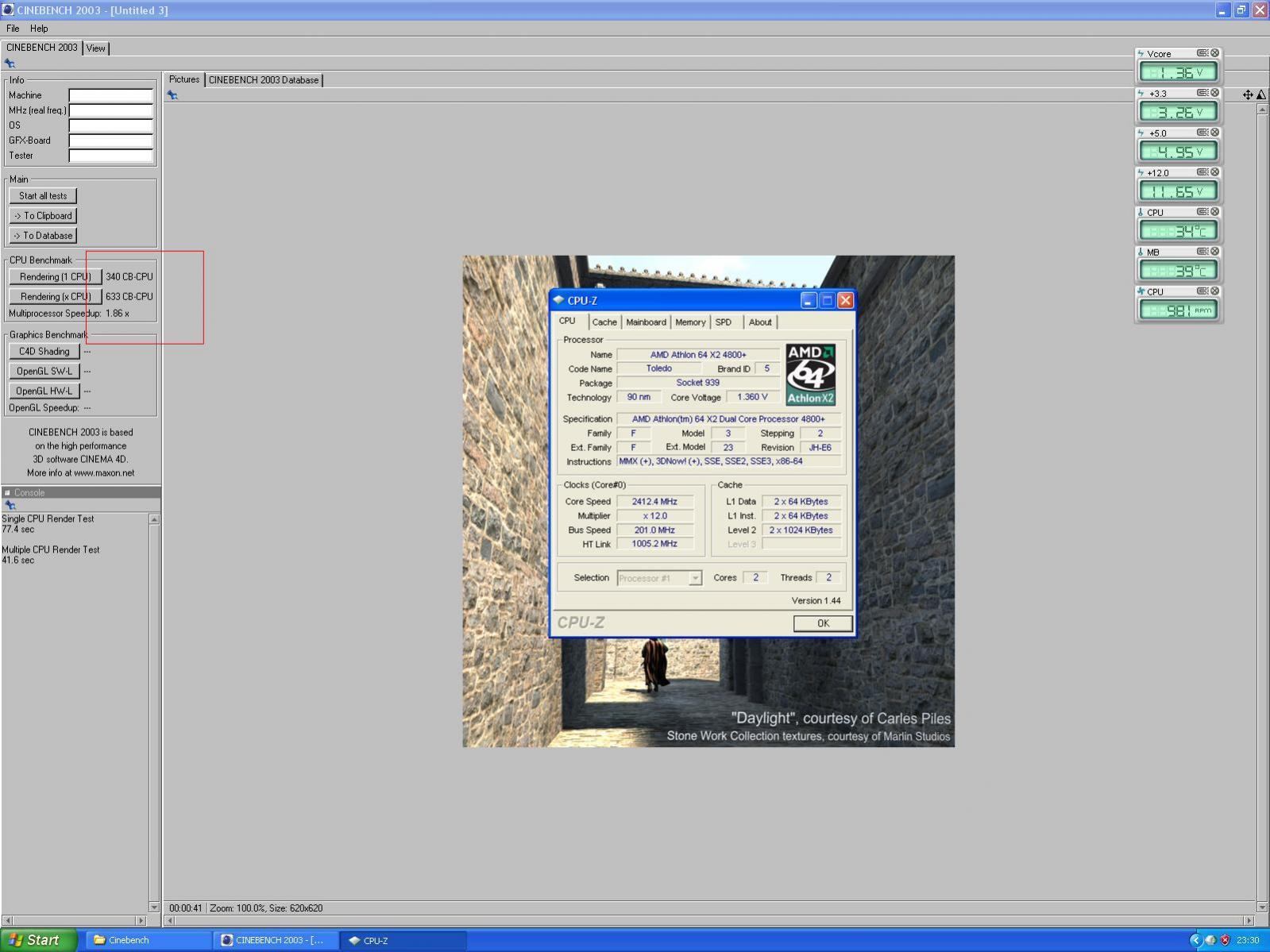The width and height of the screenshot is (1270, 952).
Task: Click the picture area vertical scrollbar up arrow
Action: (1262, 109)
